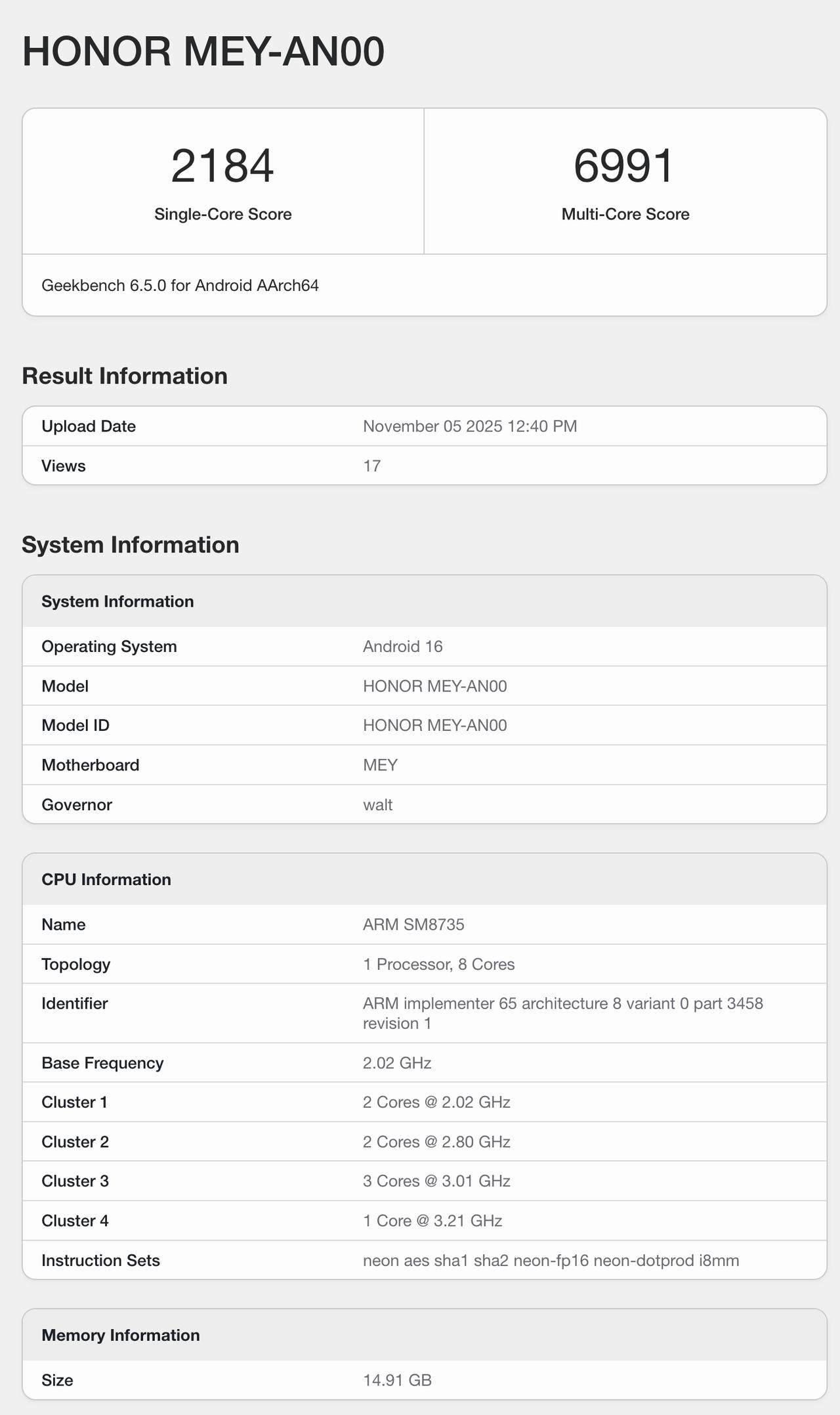Image resolution: width=840 pixels, height=1415 pixels.
Task: Click the multi-core score 6991
Action: [x=624, y=165]
